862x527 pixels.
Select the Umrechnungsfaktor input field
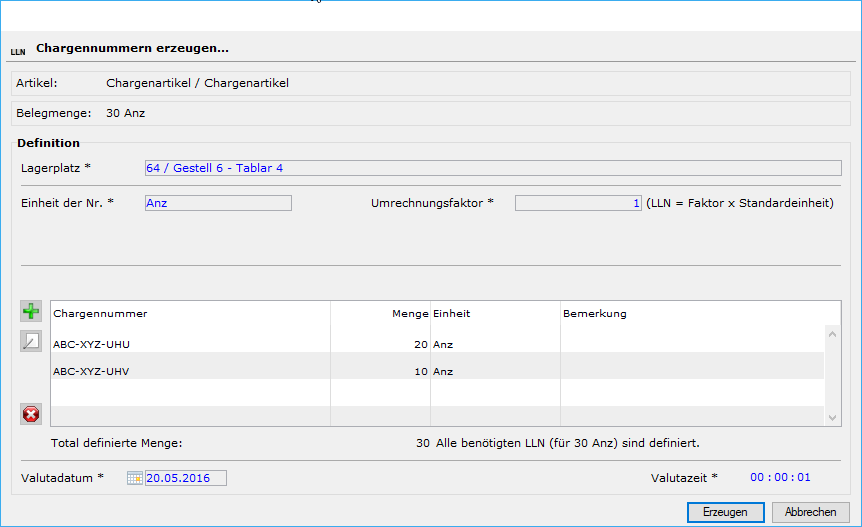(577, 203)
